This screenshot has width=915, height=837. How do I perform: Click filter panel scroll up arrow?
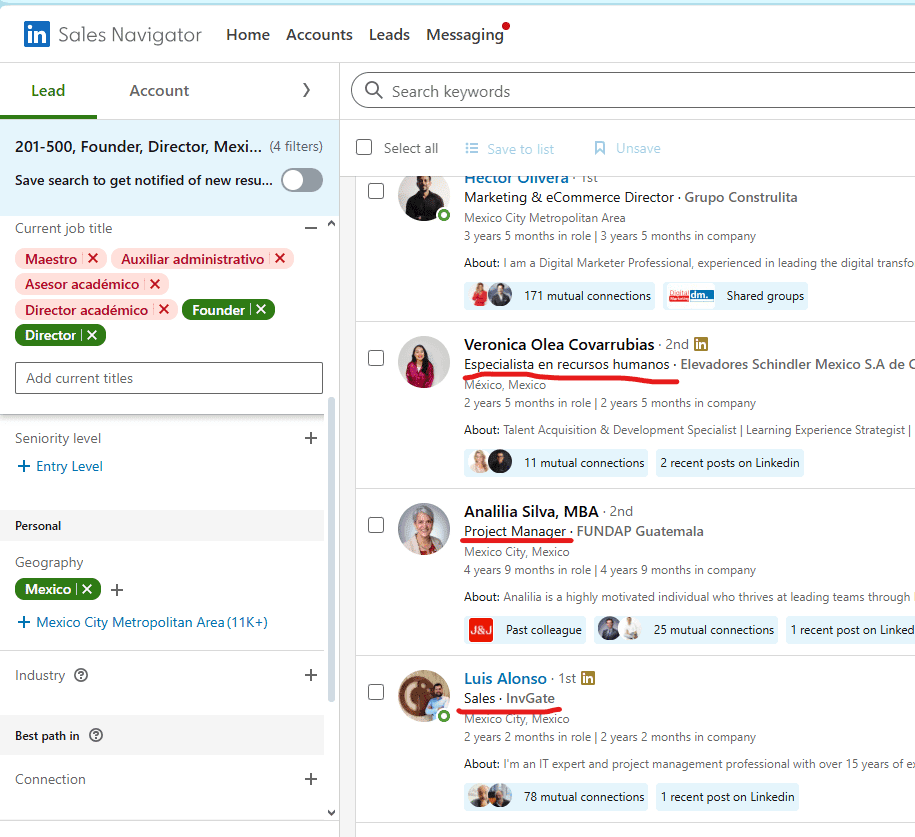(x=331, y=223)
